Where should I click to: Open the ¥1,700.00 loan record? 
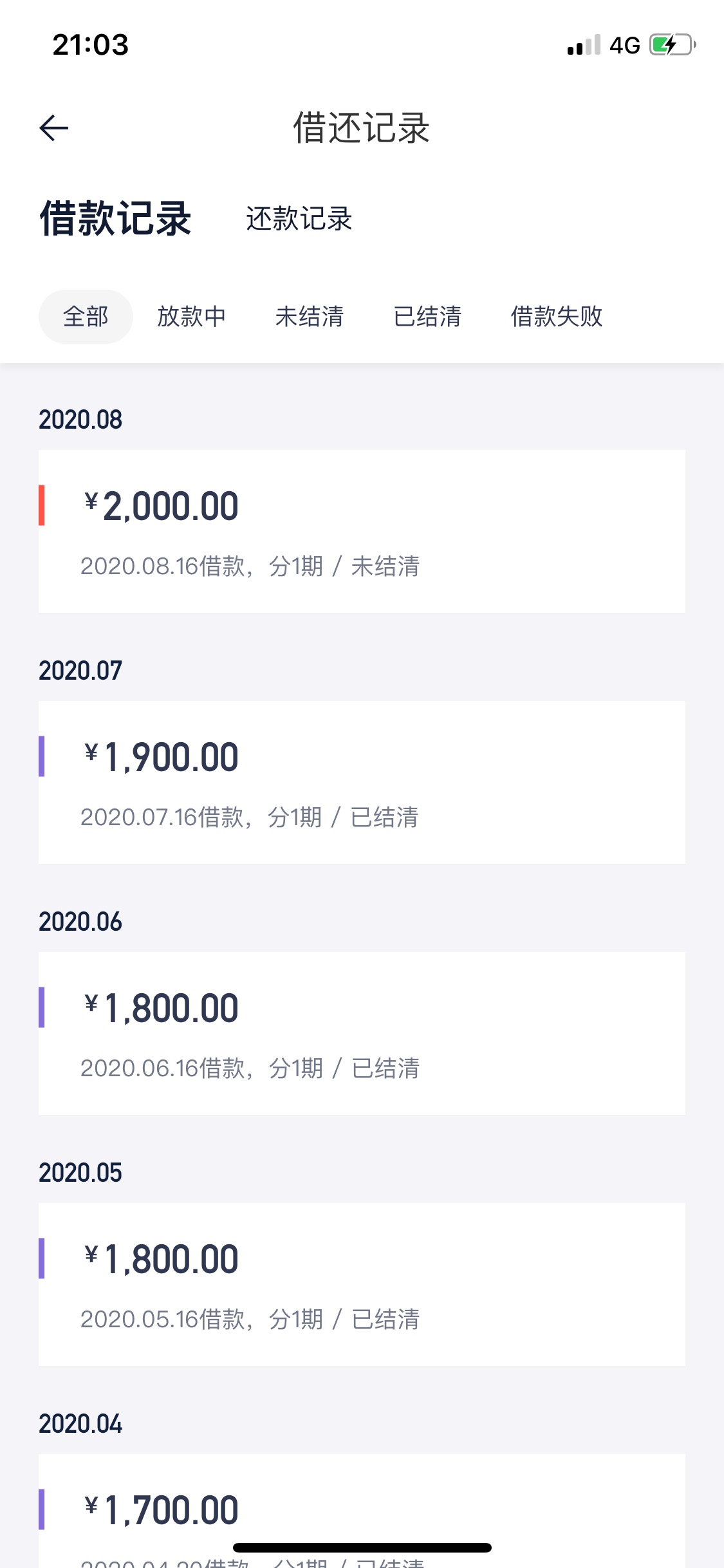[362, 1511]
